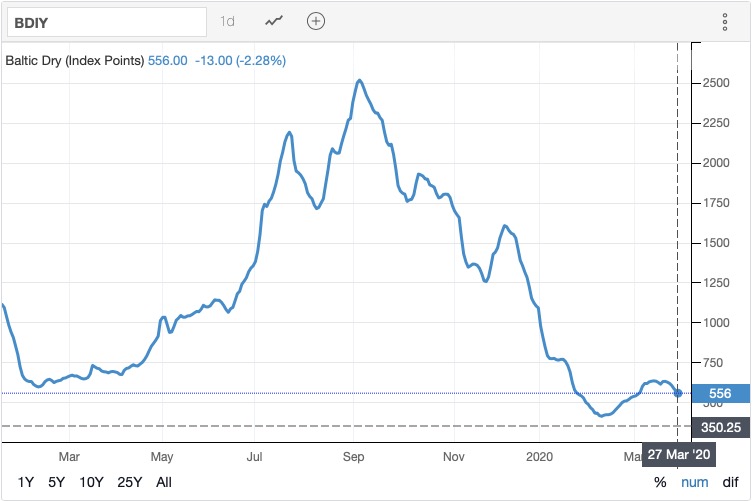
Task: Click the 556 current value label
Action: pos(720,393)
